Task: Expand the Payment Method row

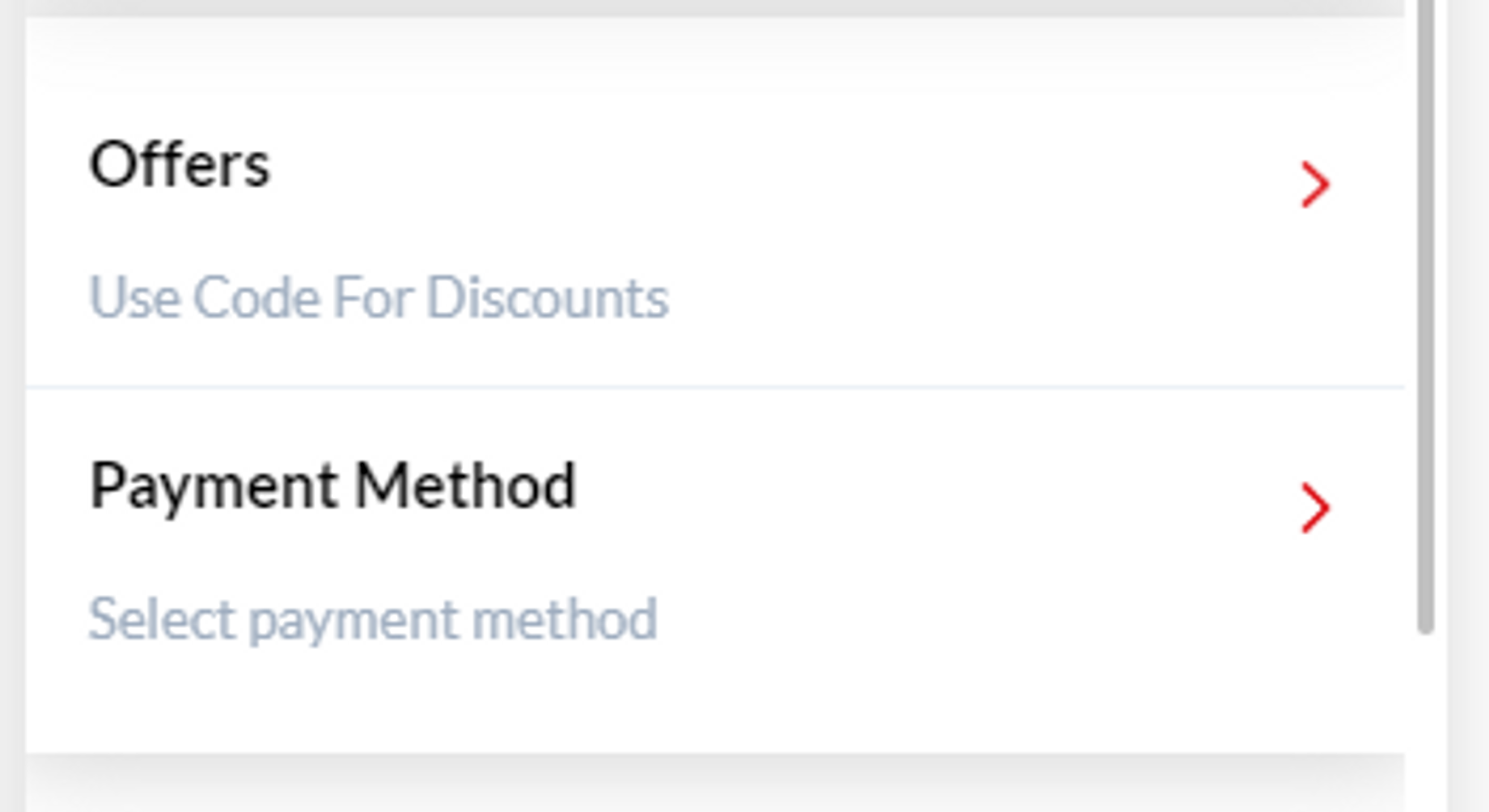Action: tap(333, 487)
